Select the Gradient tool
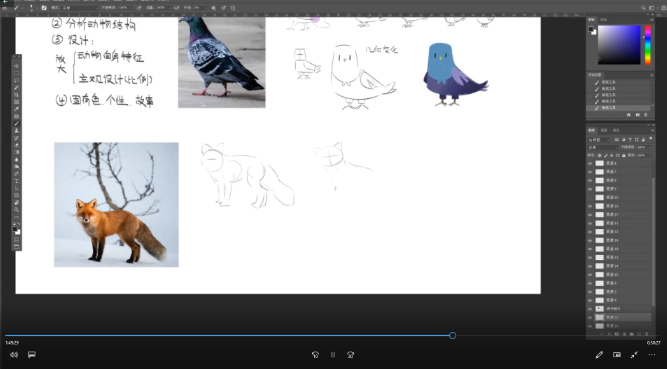The width and height of the screenshot is (667, 369). [x=17, y=152]
